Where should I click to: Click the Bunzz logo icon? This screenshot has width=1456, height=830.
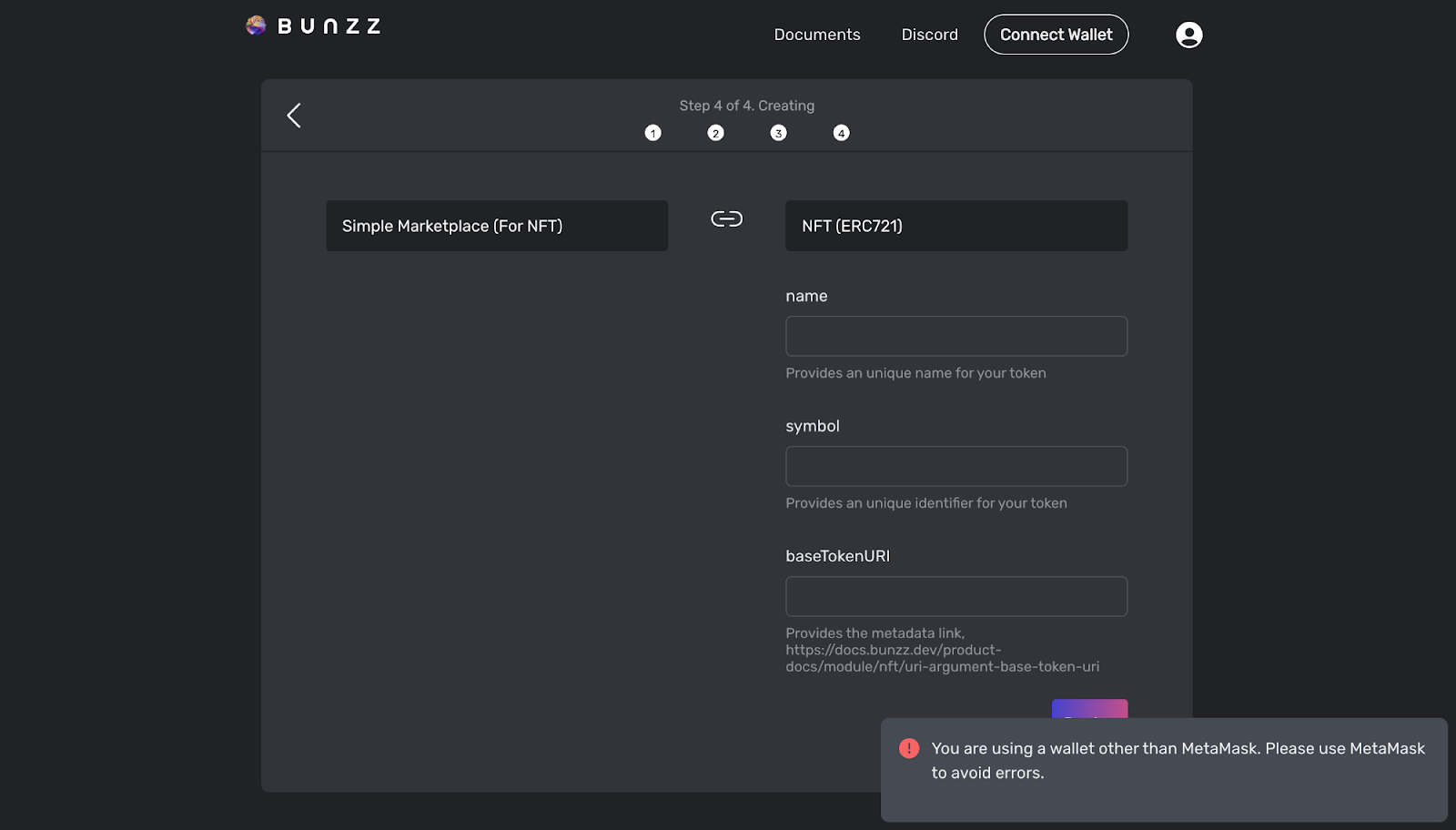256,25
